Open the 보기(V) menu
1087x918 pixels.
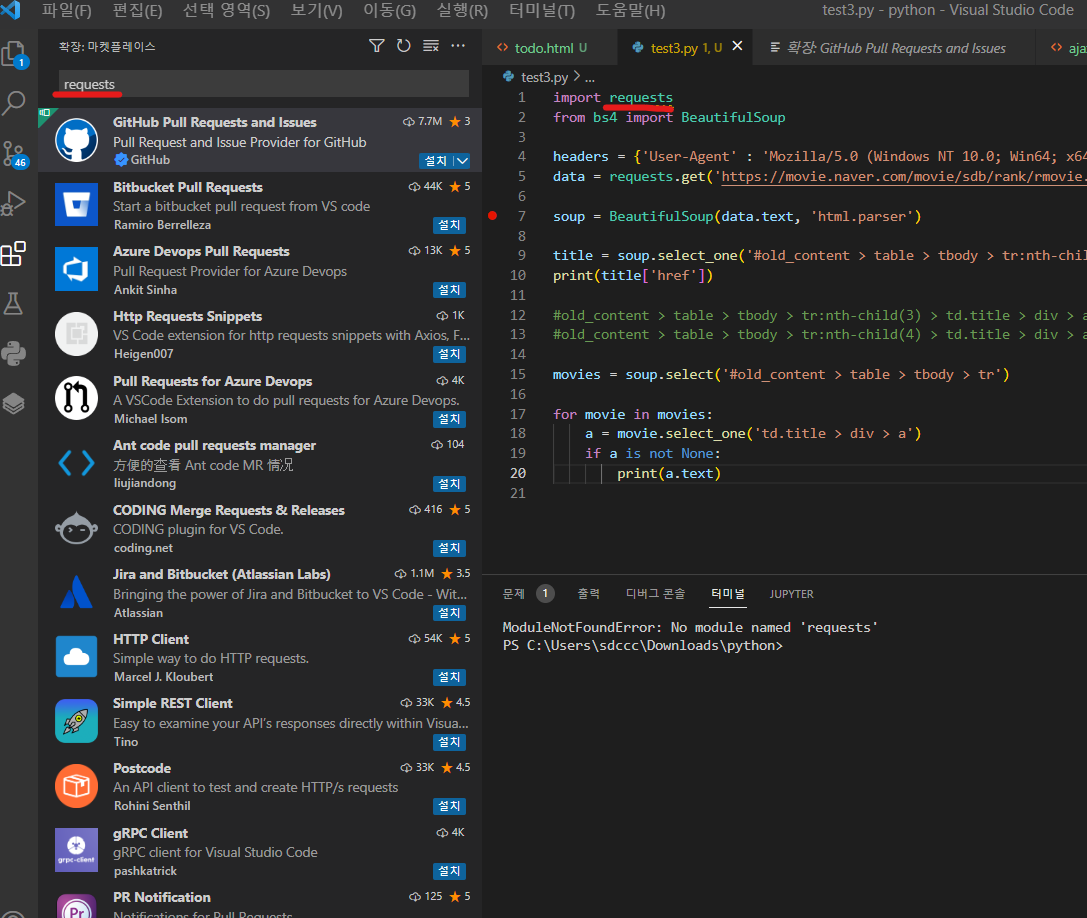pyautogui.click(x=316, y=10)
